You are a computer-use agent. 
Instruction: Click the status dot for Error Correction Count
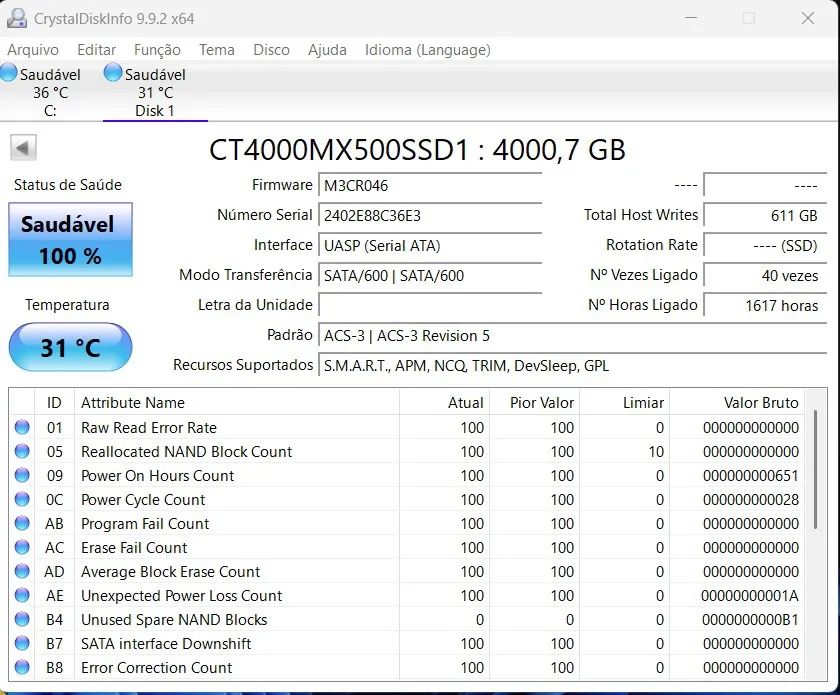pyautogui.click(x=22, y=667)
